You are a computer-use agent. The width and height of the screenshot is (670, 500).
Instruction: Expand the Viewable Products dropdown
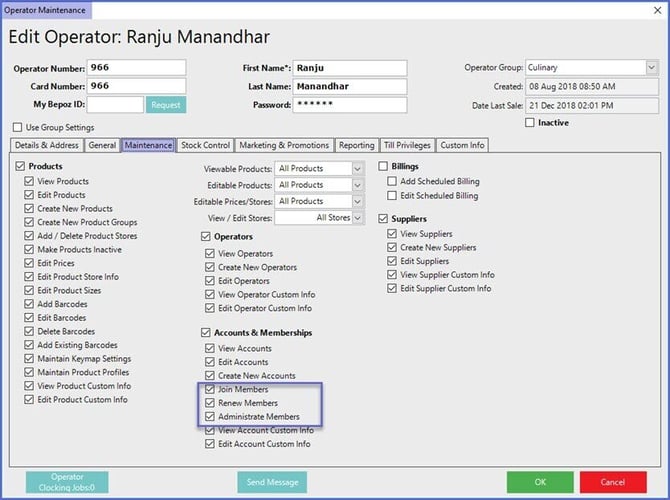click(357, 169)
